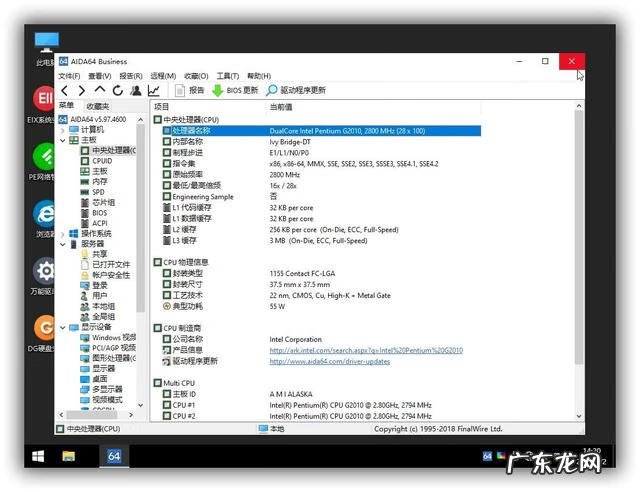Click the line graph toolbar icon
Viewport: 640px width, 492px height.
pyautogui.click(x=153, y=90)
